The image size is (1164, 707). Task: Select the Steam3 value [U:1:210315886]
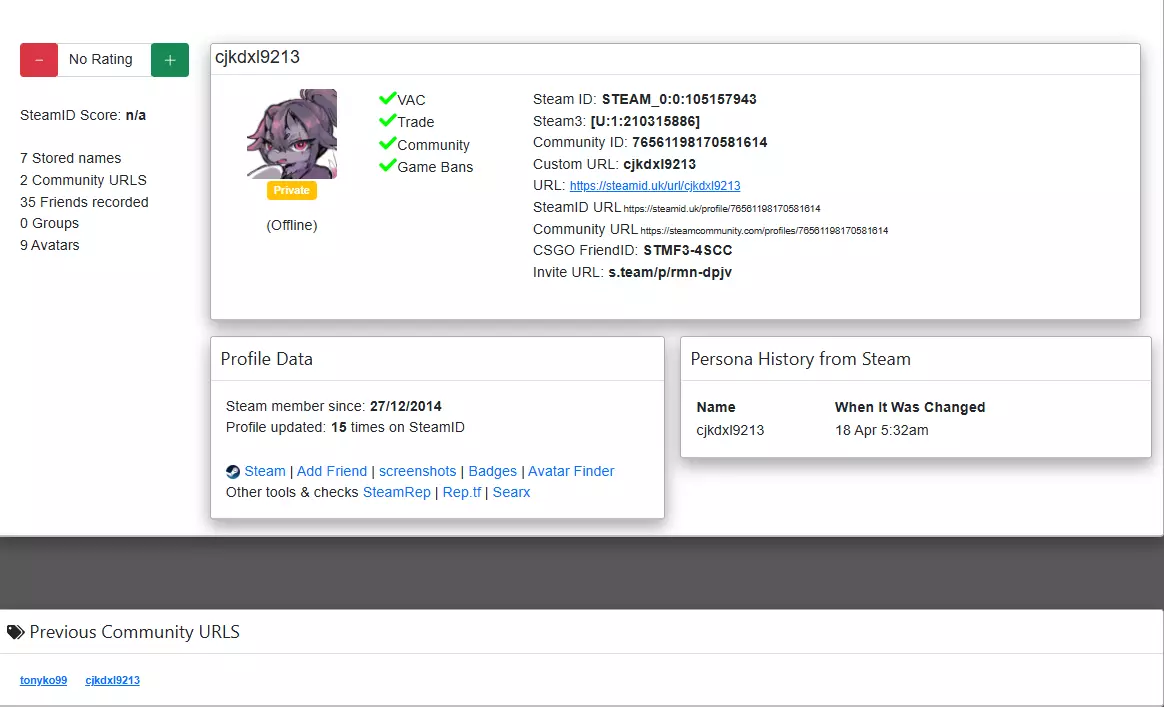(x=645, y=121)
